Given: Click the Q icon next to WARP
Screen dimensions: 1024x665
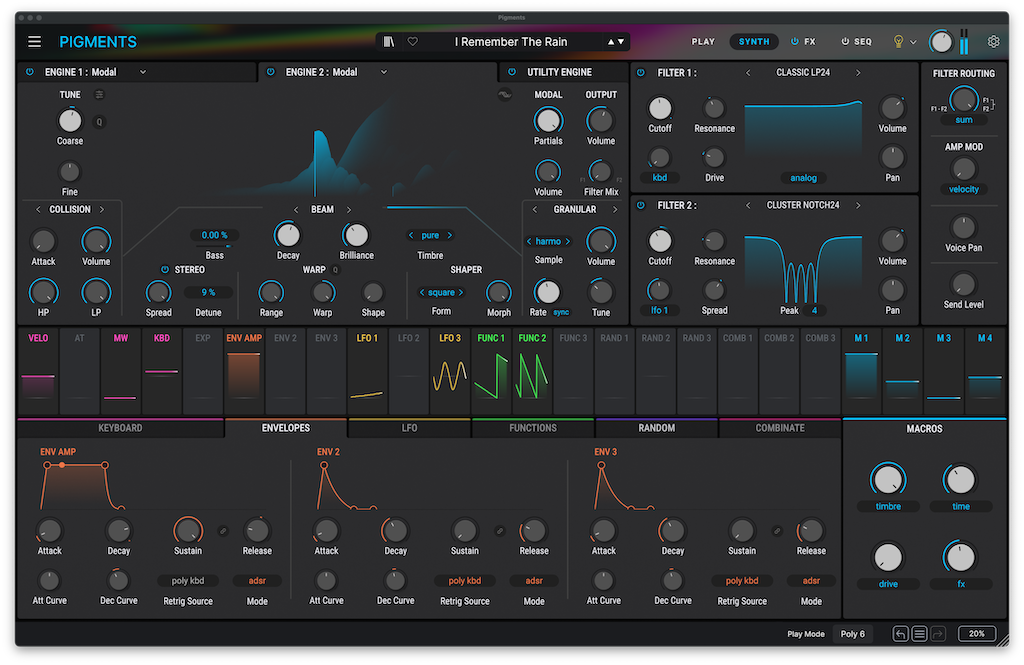Looking at the screenshot, I should point(336,270).
